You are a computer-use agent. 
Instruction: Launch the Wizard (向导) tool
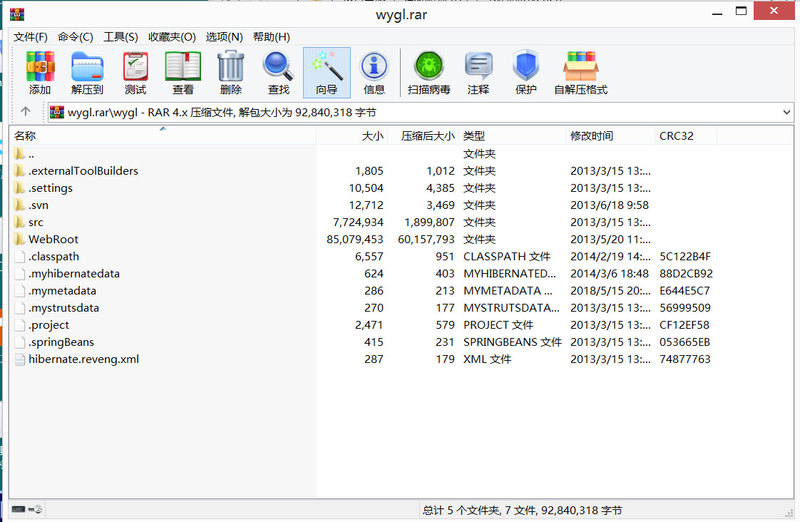(327, 72)
